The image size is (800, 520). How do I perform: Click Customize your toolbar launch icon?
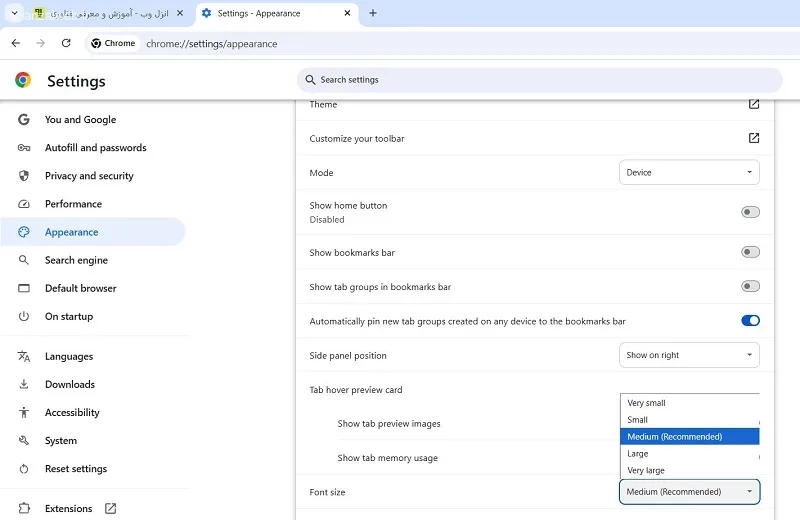pyautogui.click(x=754, y=138)
